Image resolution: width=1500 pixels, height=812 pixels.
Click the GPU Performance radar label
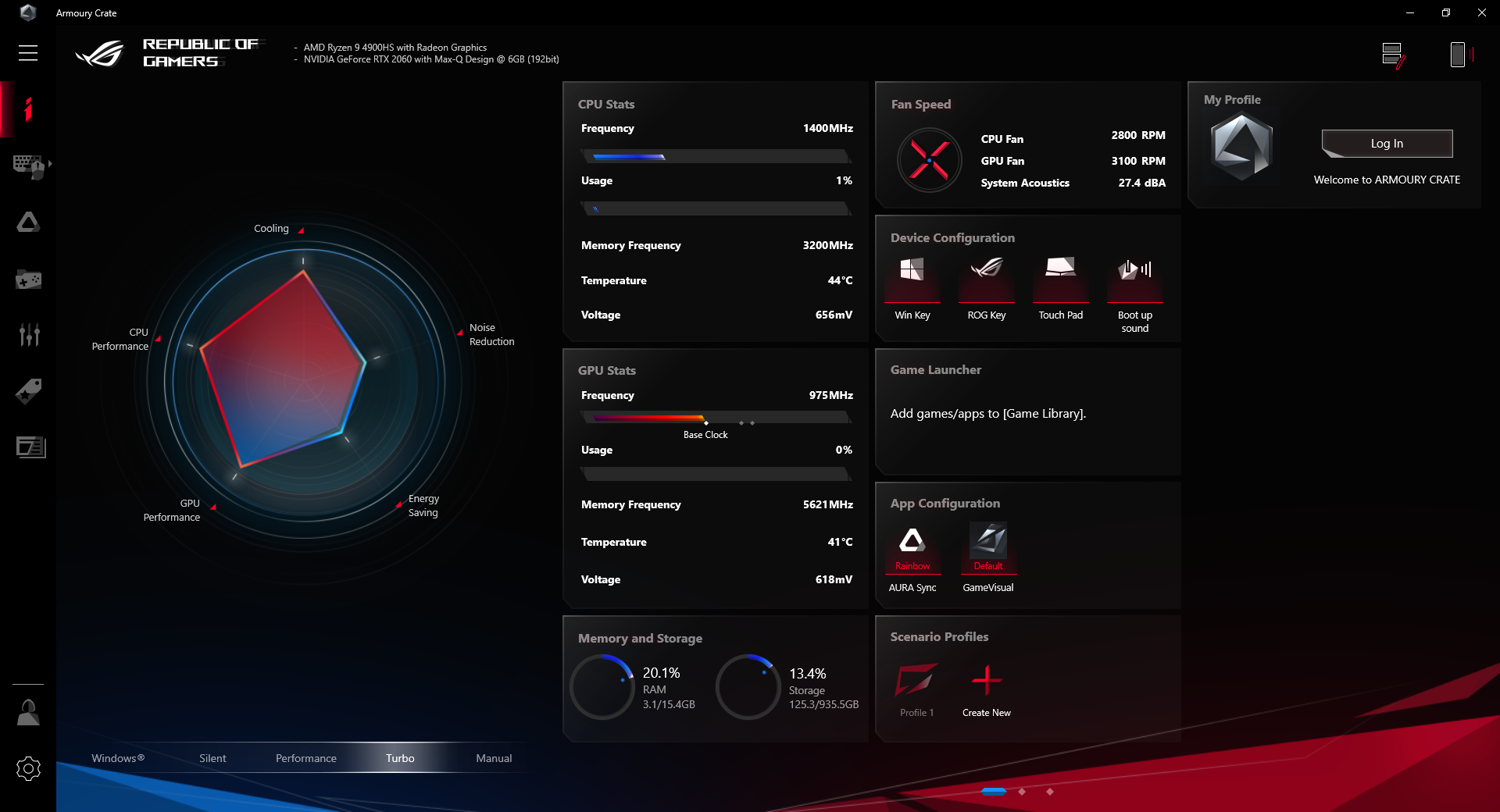pyautogui.click(x=172, y=511)
